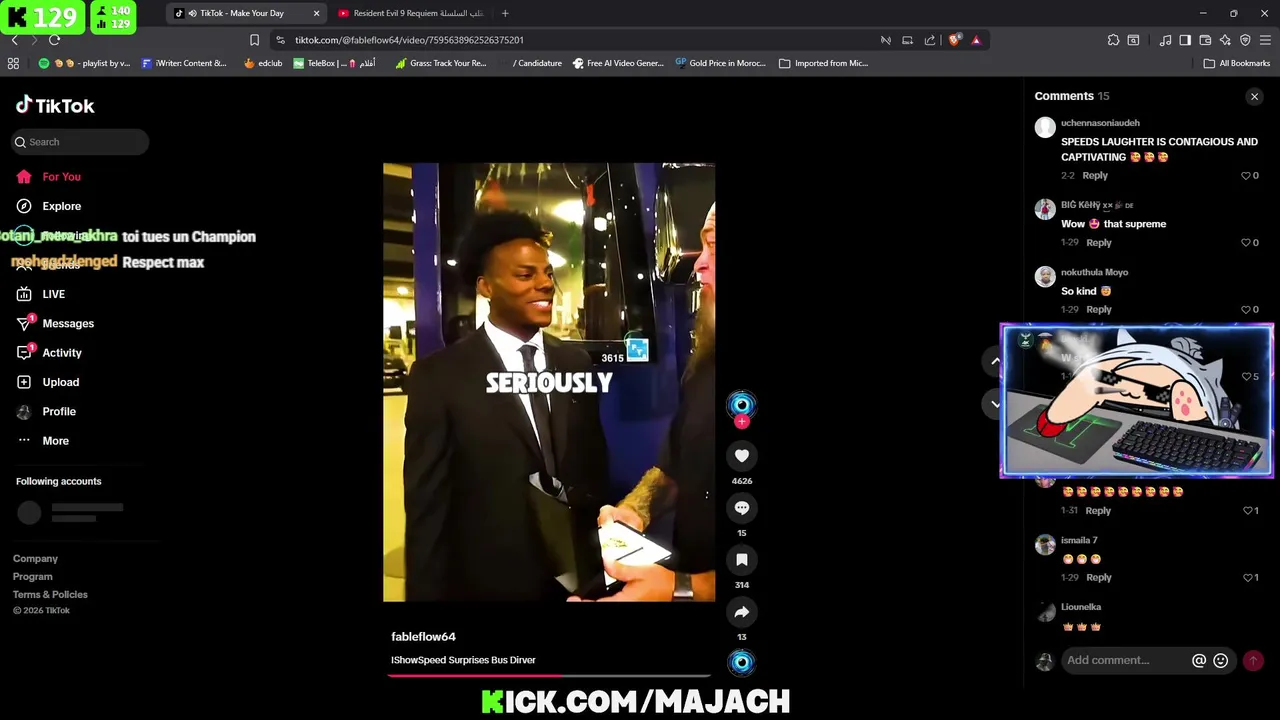Follow the creator via red plus
1280x720 pixels.
(x=742, y=422)
